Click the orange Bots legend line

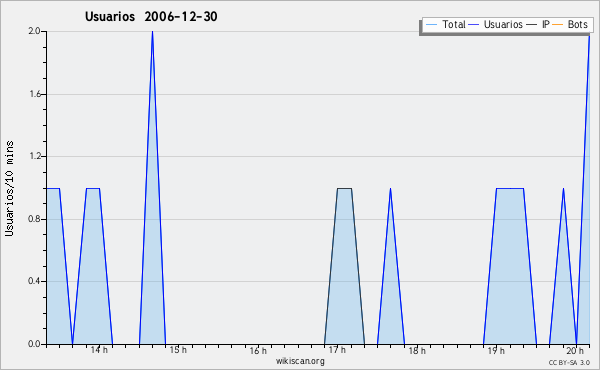click(x=558, y=25)
